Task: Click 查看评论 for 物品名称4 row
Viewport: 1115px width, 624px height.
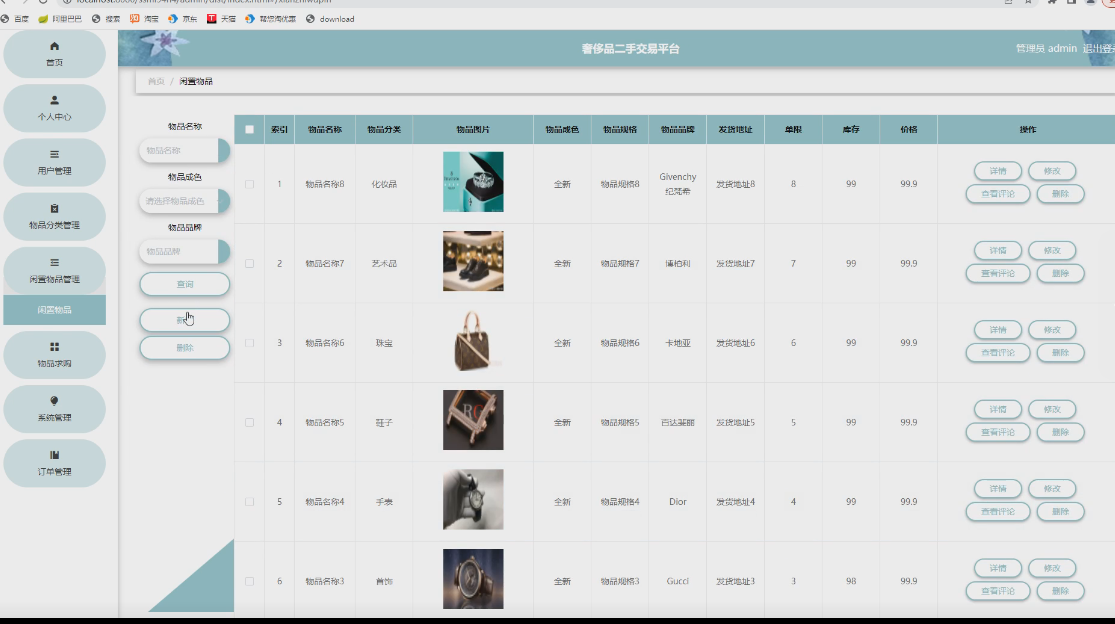Action: pyautogui.click(x=998, y=512)
